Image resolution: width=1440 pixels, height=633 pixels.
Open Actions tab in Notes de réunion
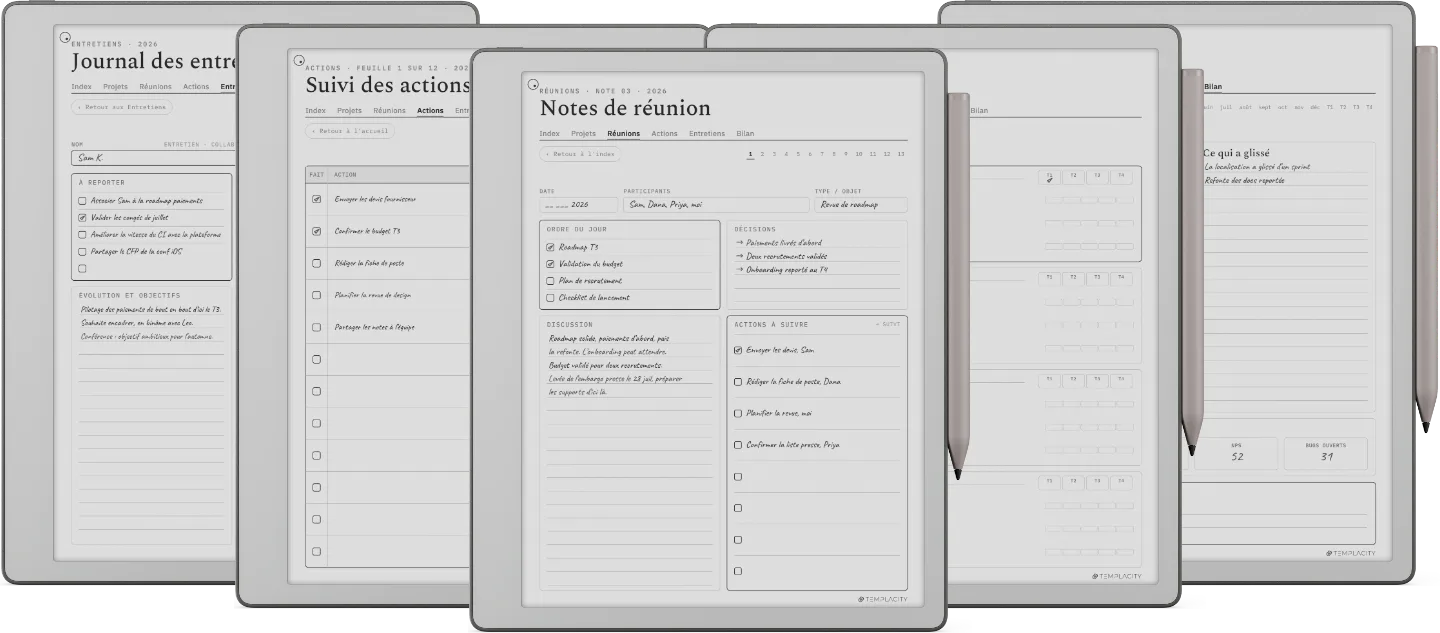pos(664,133)
